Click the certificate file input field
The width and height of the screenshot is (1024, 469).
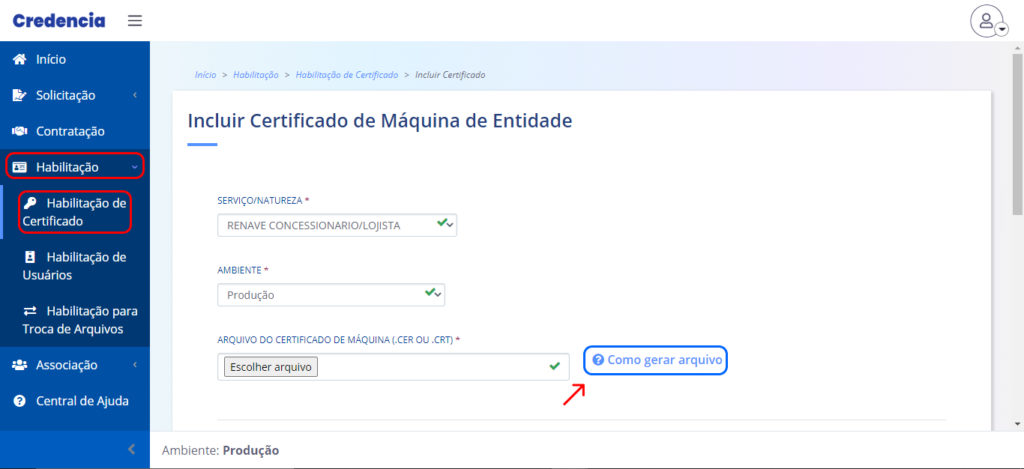393,367
